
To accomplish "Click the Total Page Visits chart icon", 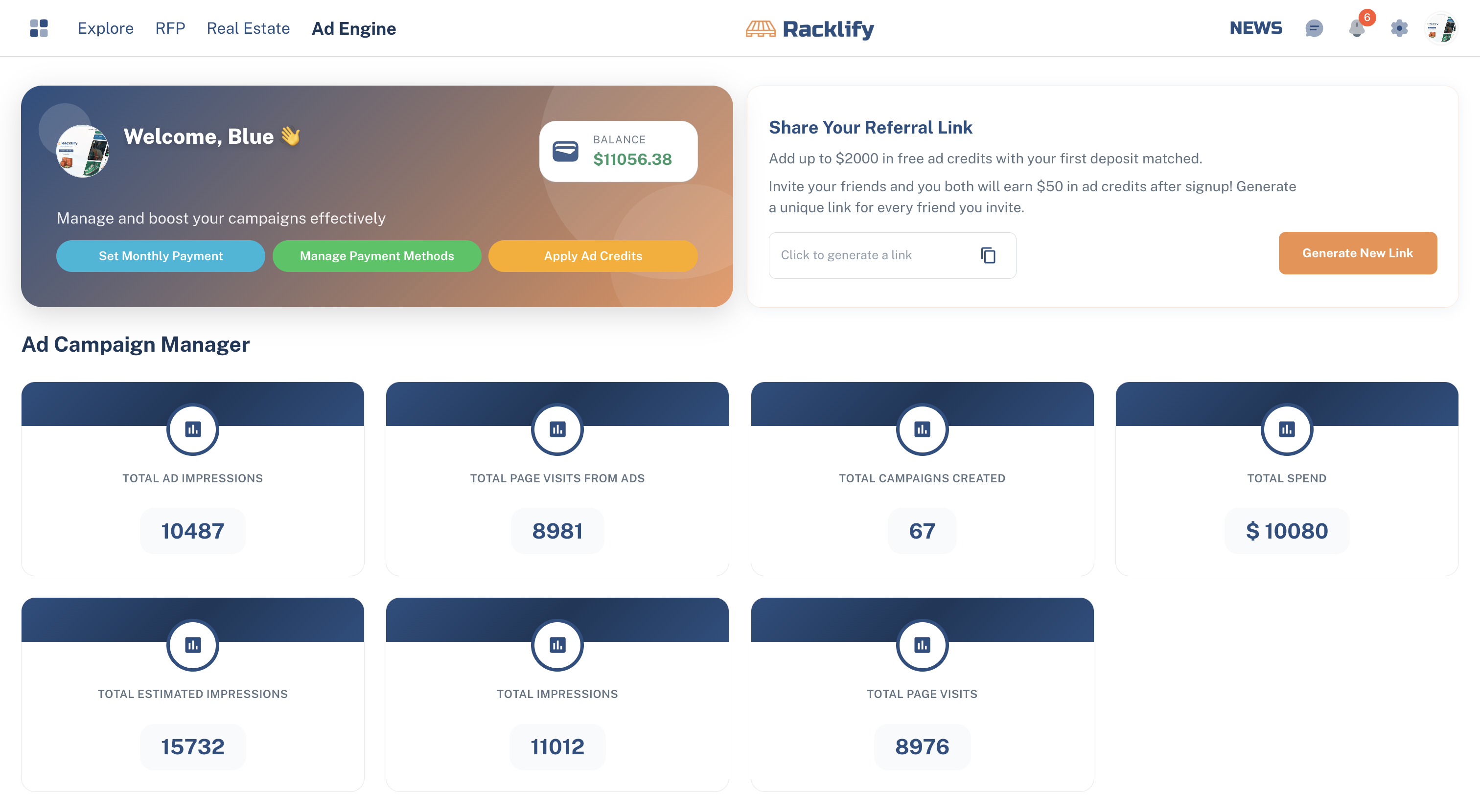I will pos(922,646).
